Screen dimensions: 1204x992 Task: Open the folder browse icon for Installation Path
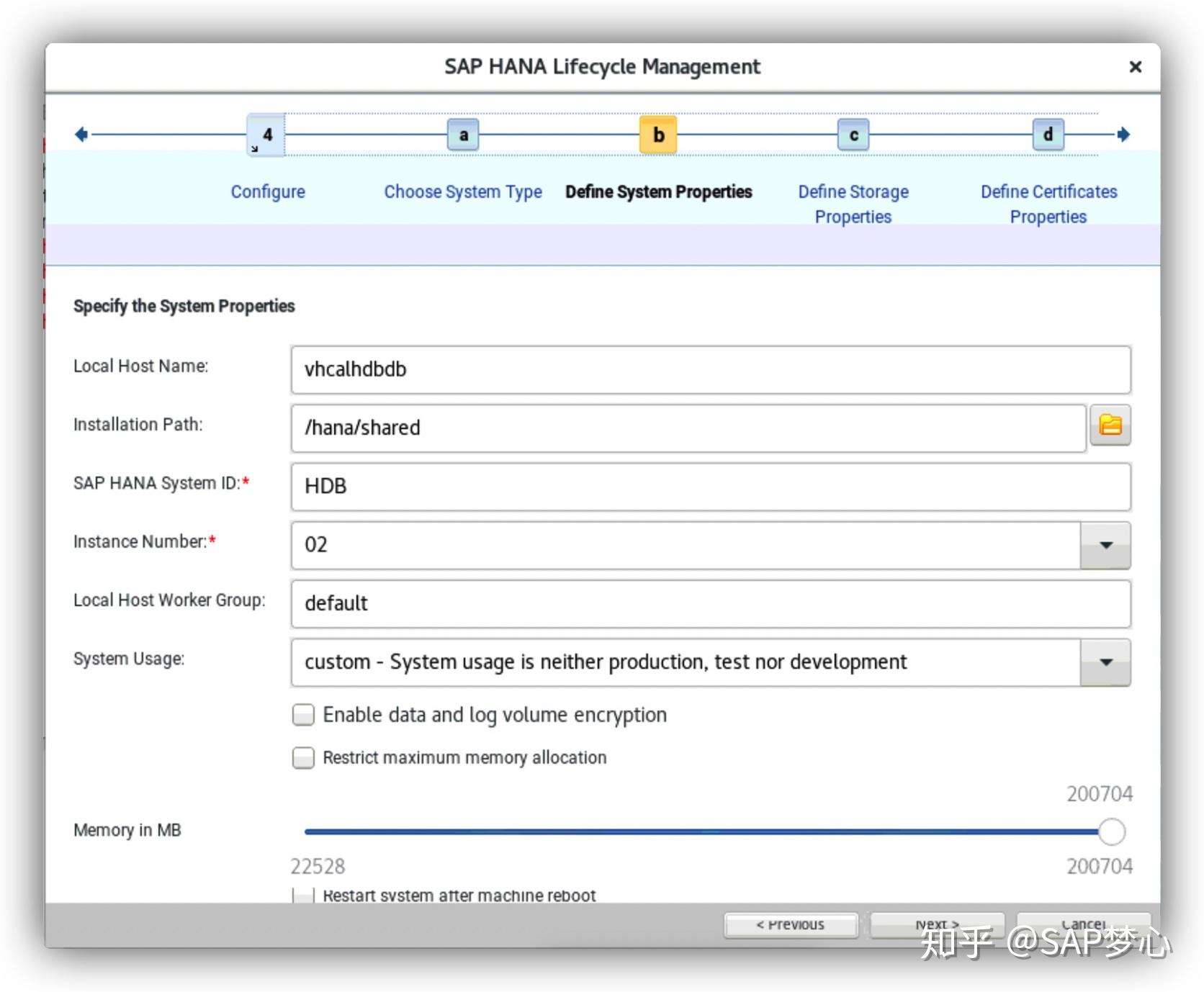[x=1110, y=425]
